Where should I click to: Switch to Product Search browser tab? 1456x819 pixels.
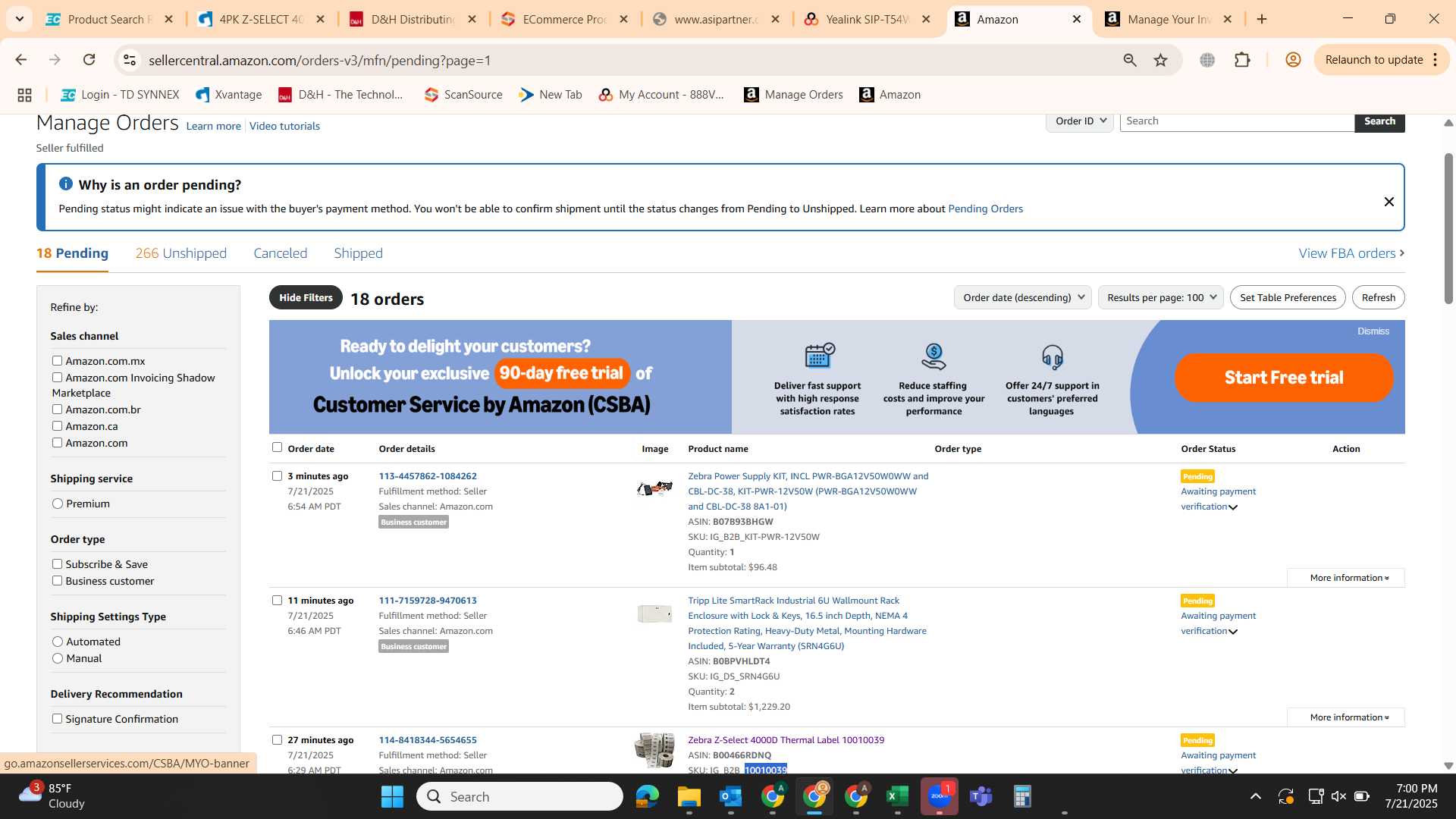[x=110, y=19]
